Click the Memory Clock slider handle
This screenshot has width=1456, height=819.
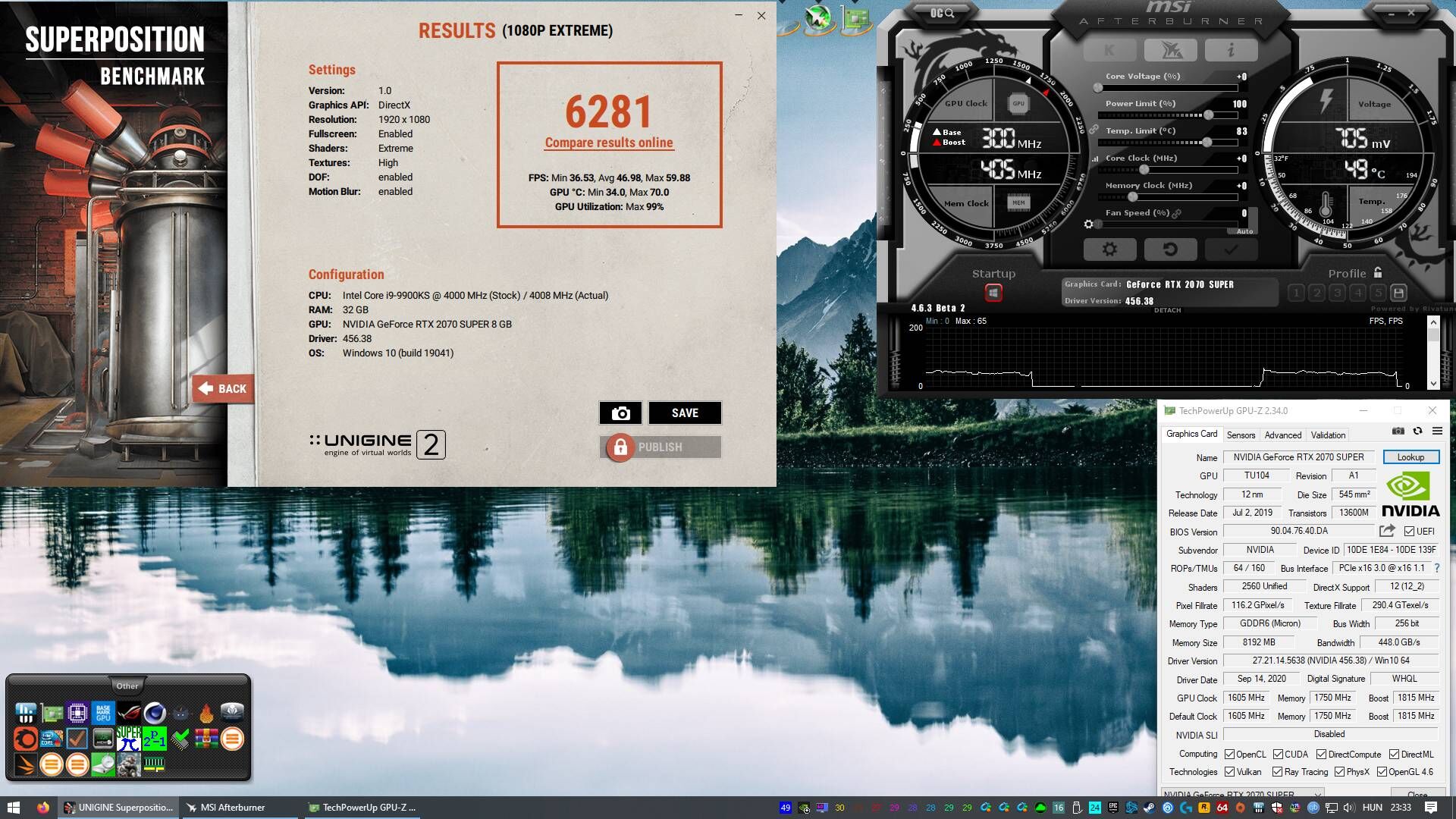(1133, 197)
